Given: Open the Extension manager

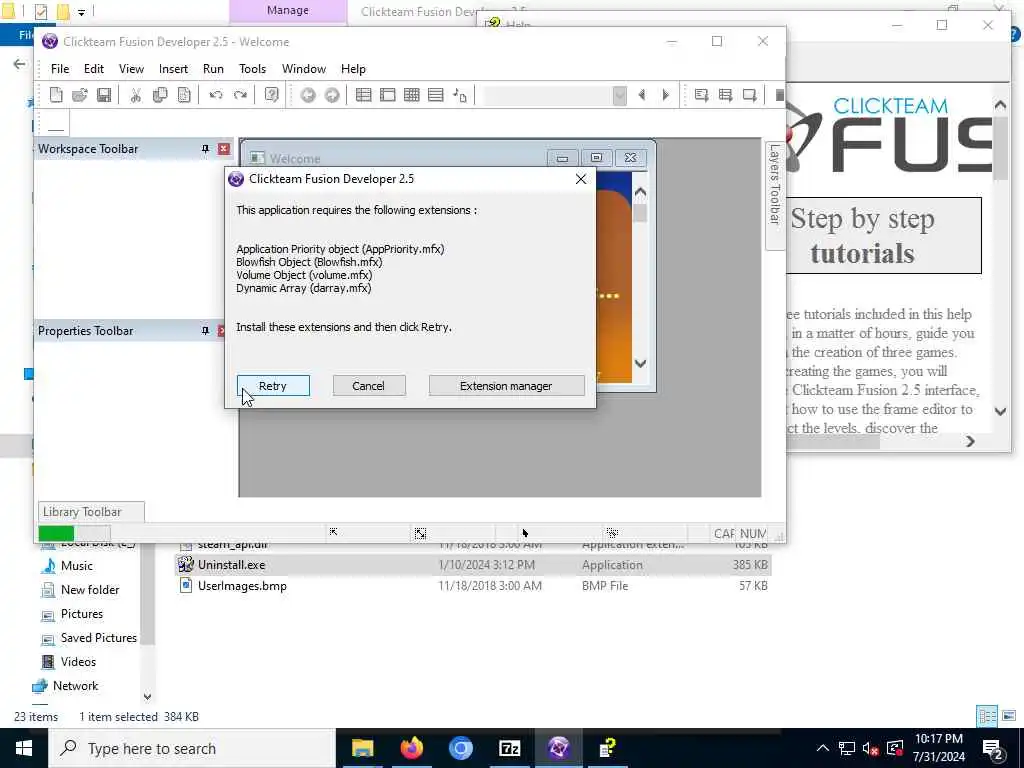Looking at the screenshot, I should [x=506, y=386].
